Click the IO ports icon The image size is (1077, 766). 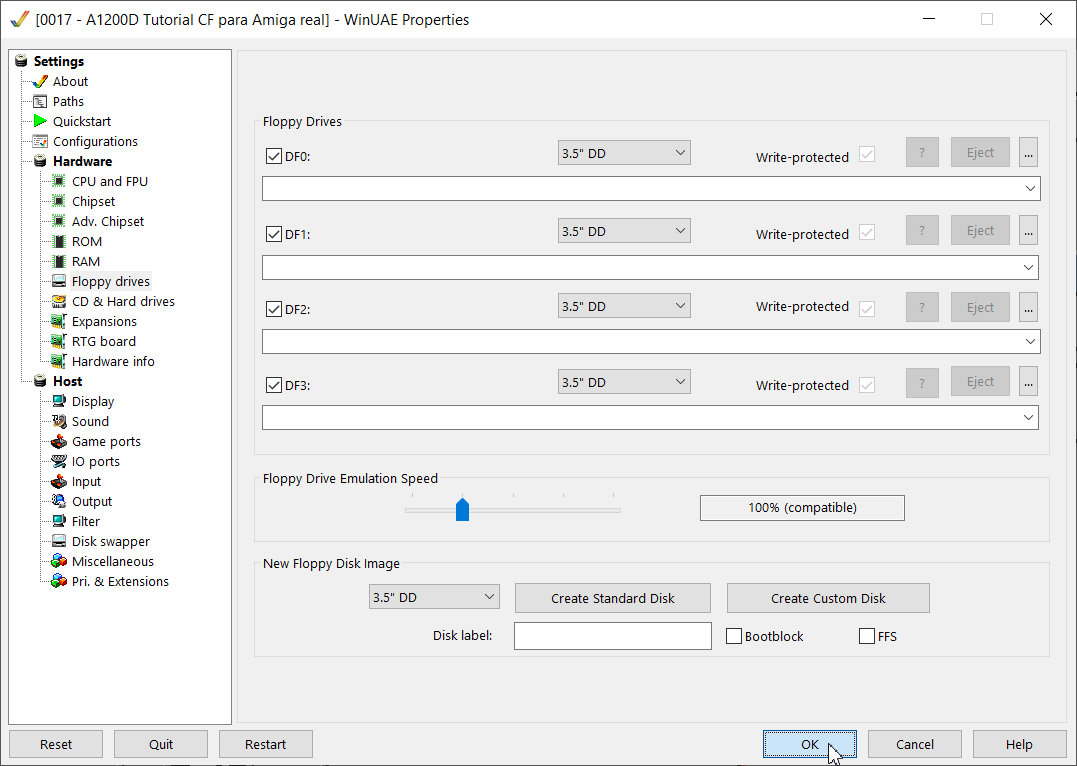(59, 461)
